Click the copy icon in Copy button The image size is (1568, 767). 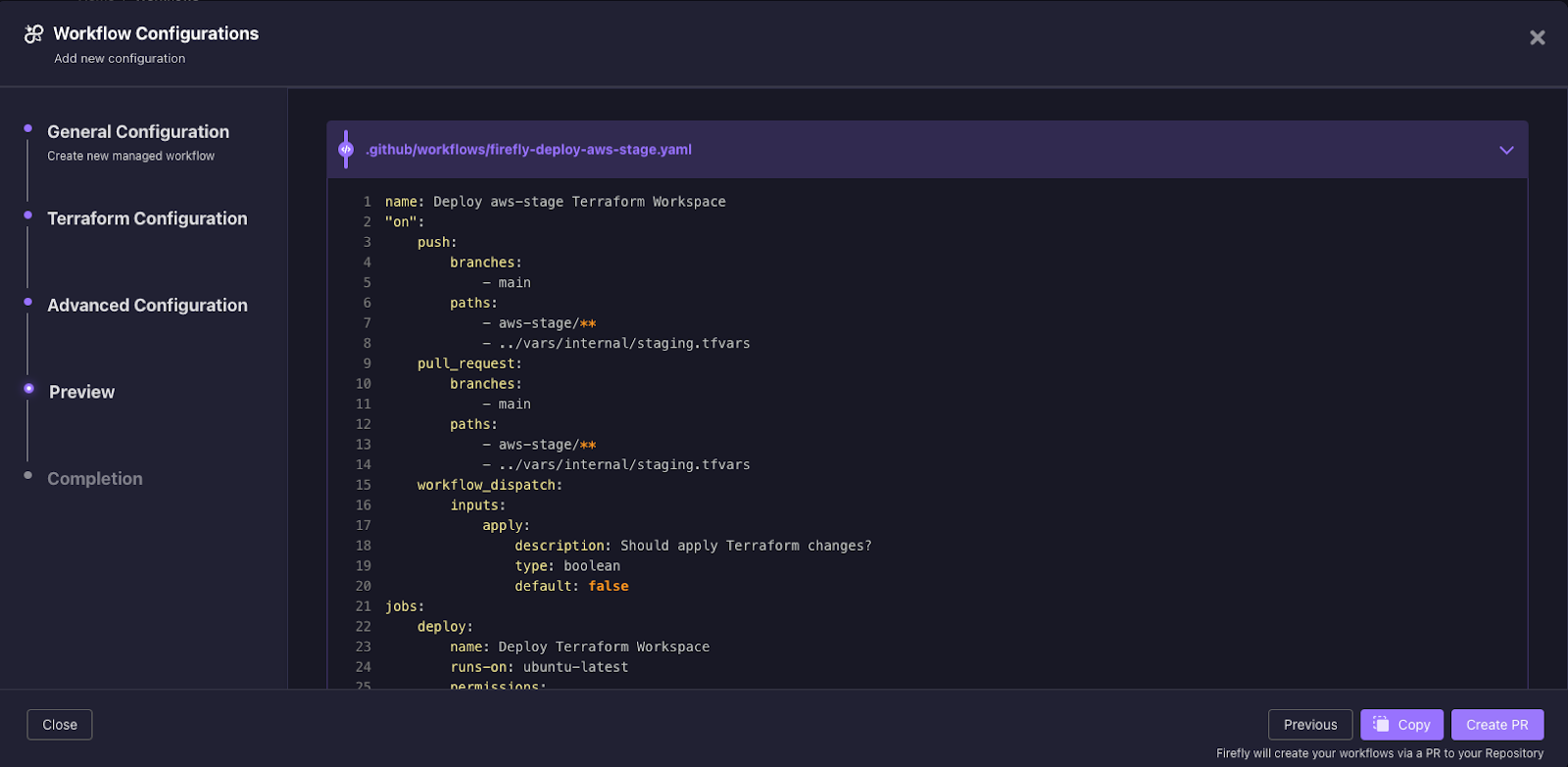(1381, 724)
